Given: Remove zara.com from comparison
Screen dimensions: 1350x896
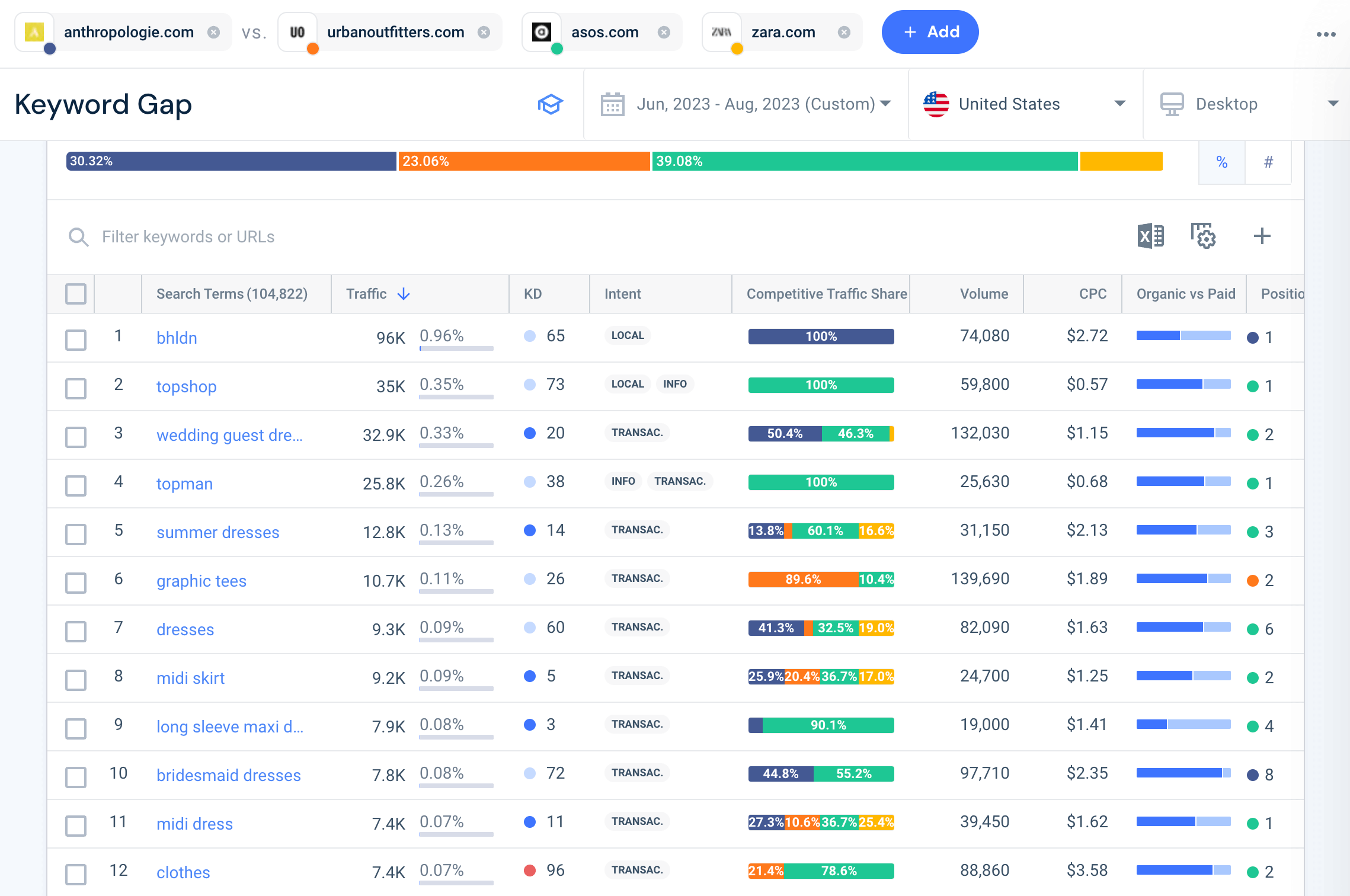Looking at the screenshot, I should 844,32.
